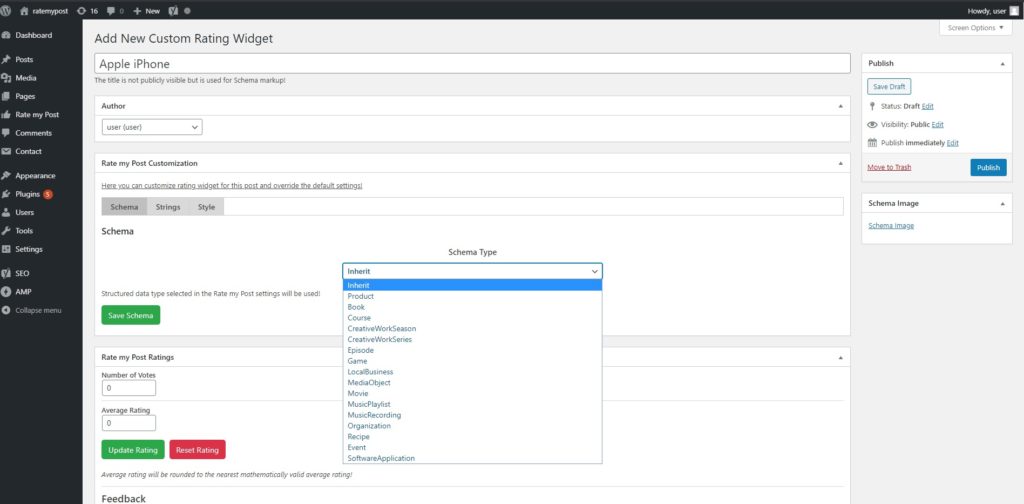Viewport: 1024px width, 504px height.
Task: Open the Yoast SEO icon in admin bar
Action: (x=174, y=10)
